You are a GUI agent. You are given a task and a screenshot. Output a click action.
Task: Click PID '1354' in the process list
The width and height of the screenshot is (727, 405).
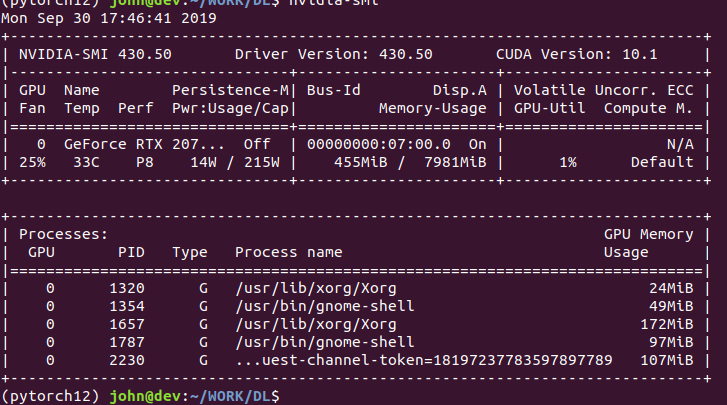pyautogui.click(x=127, y=306)
